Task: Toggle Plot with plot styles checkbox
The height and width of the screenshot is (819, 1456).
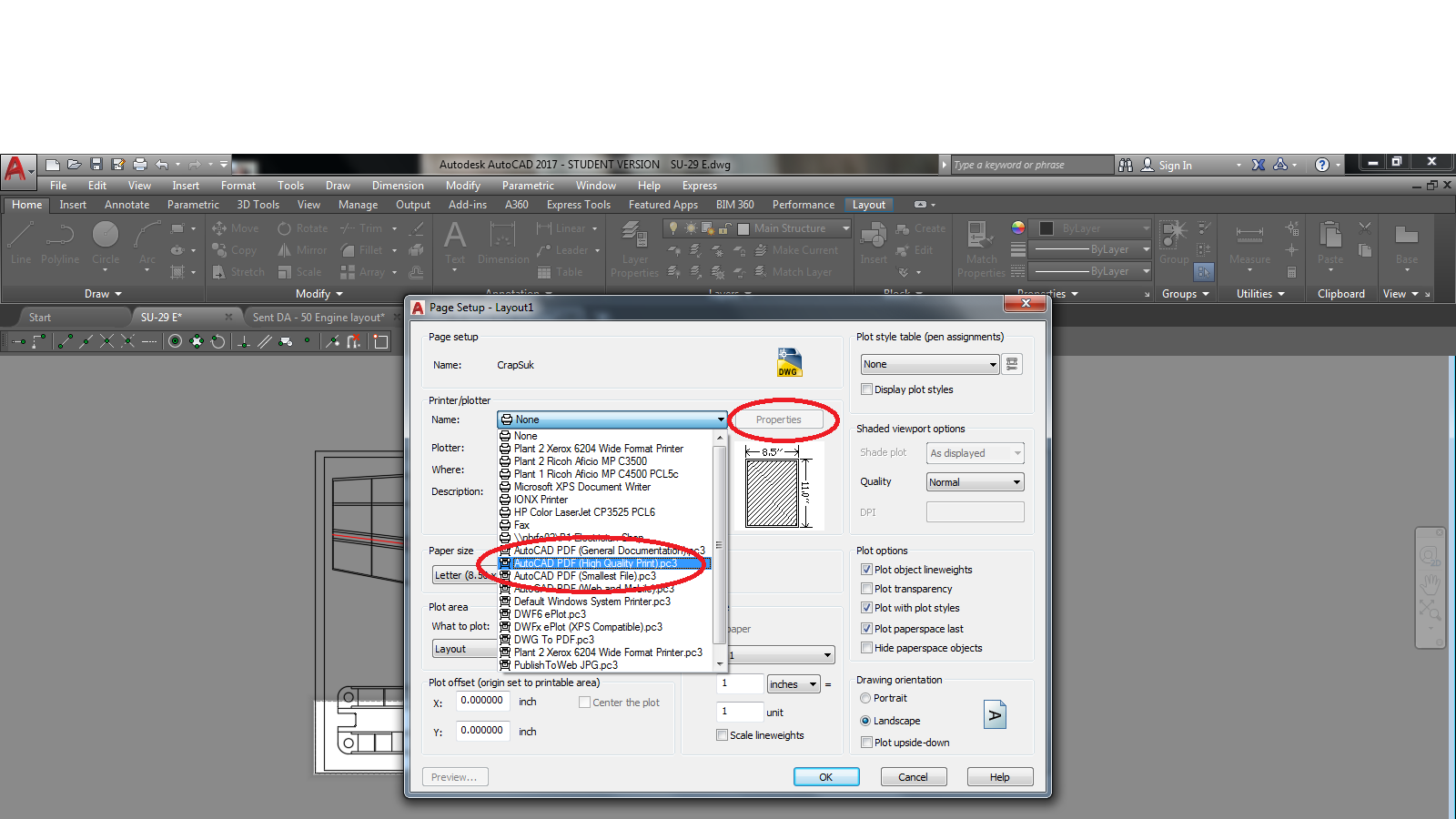Action: [866, 608]
